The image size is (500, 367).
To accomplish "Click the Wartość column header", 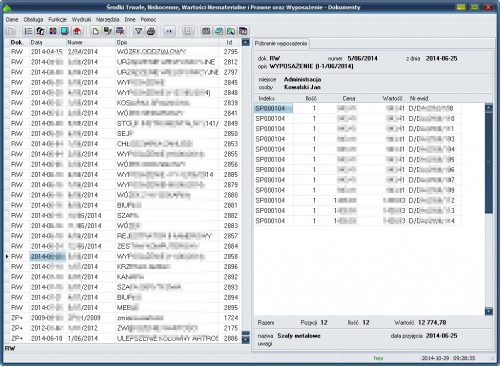I will click(393, 98).
